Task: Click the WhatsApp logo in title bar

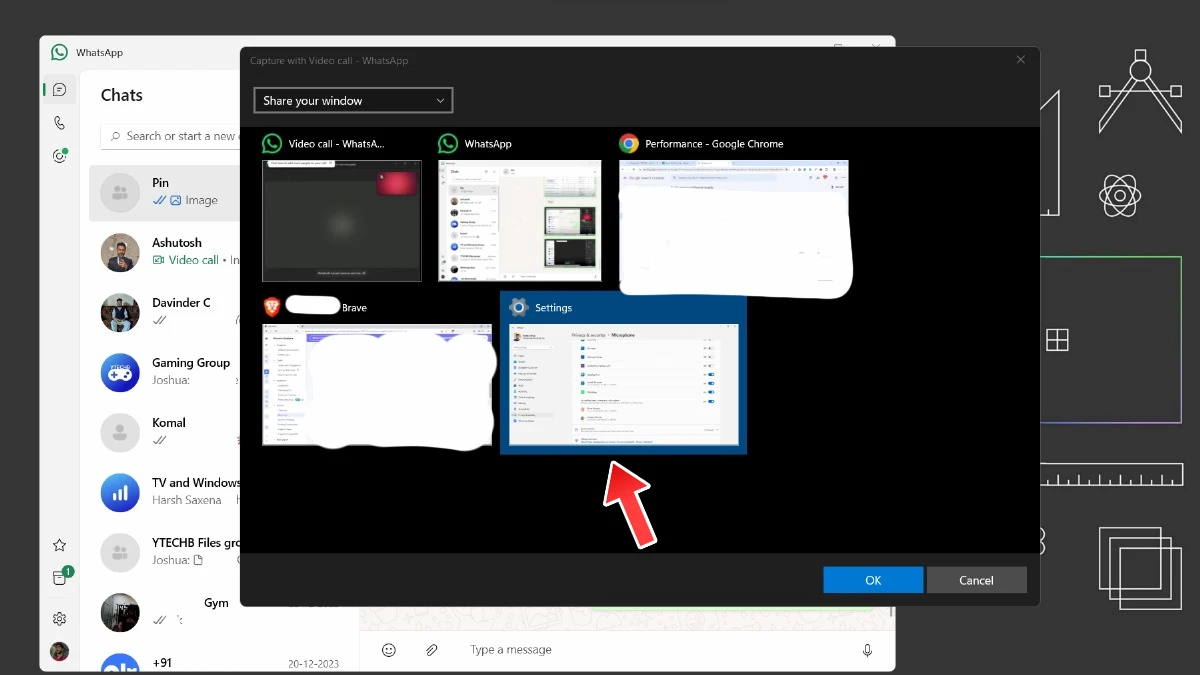Action: (x=60, y=52)
